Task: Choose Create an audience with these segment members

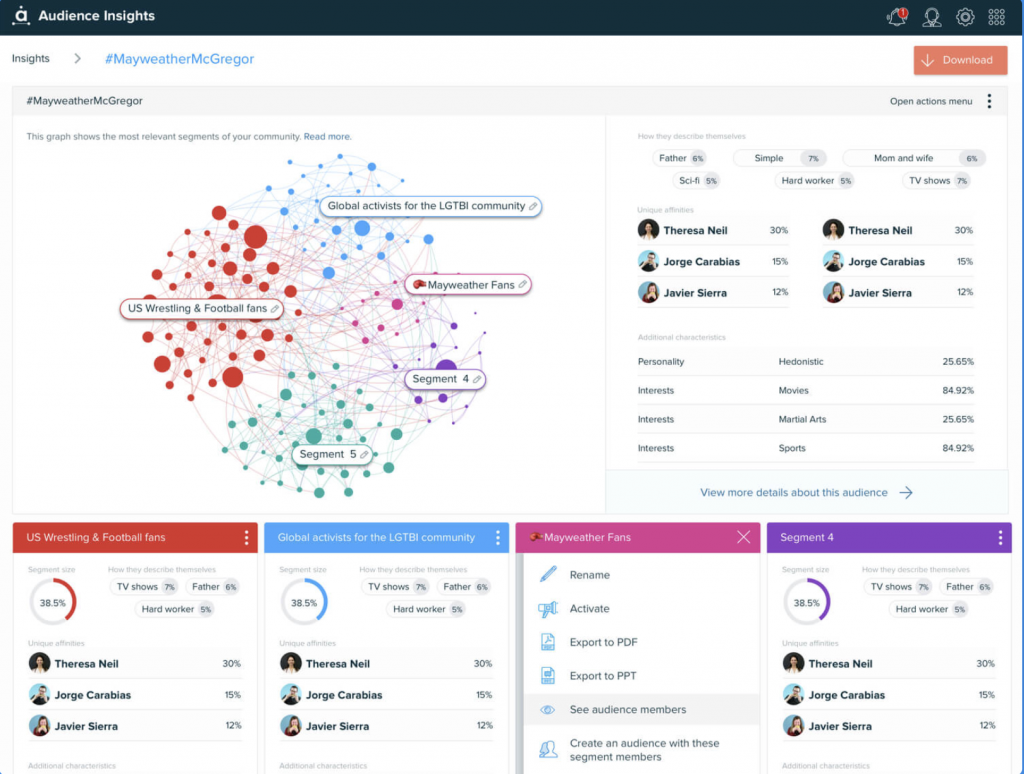Action: (644, 750)
